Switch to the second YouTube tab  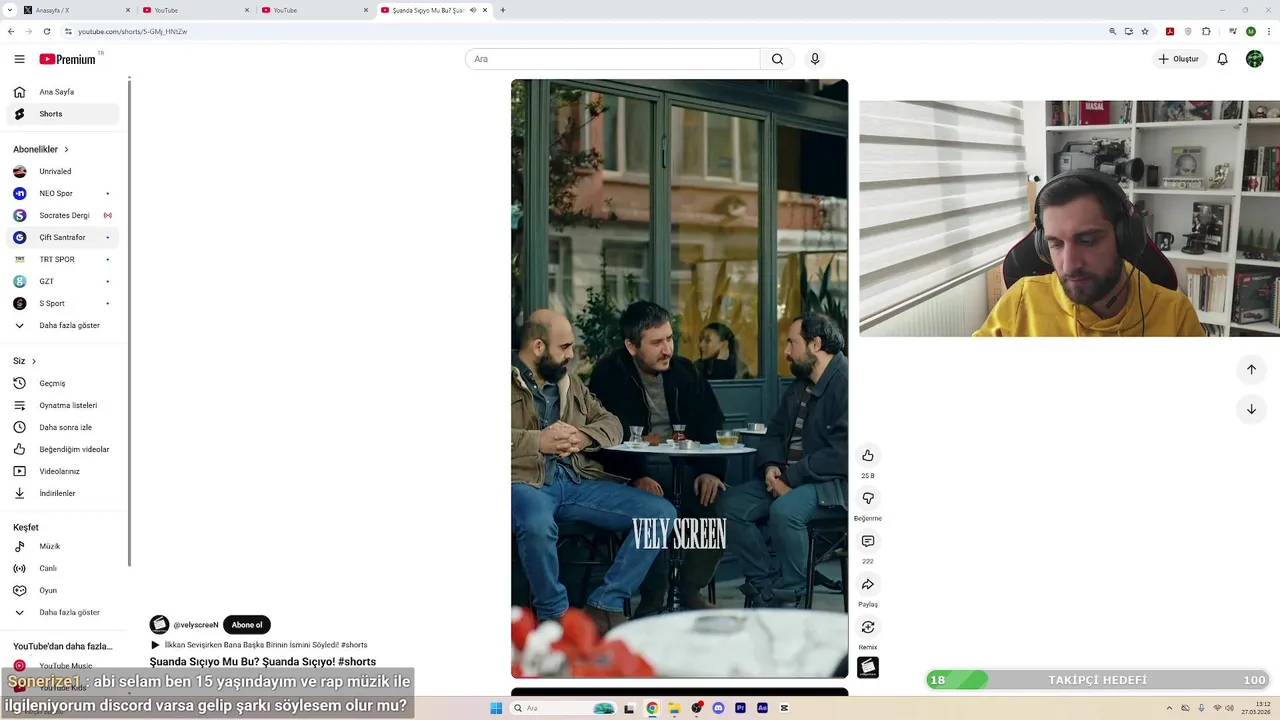point(315,10)
